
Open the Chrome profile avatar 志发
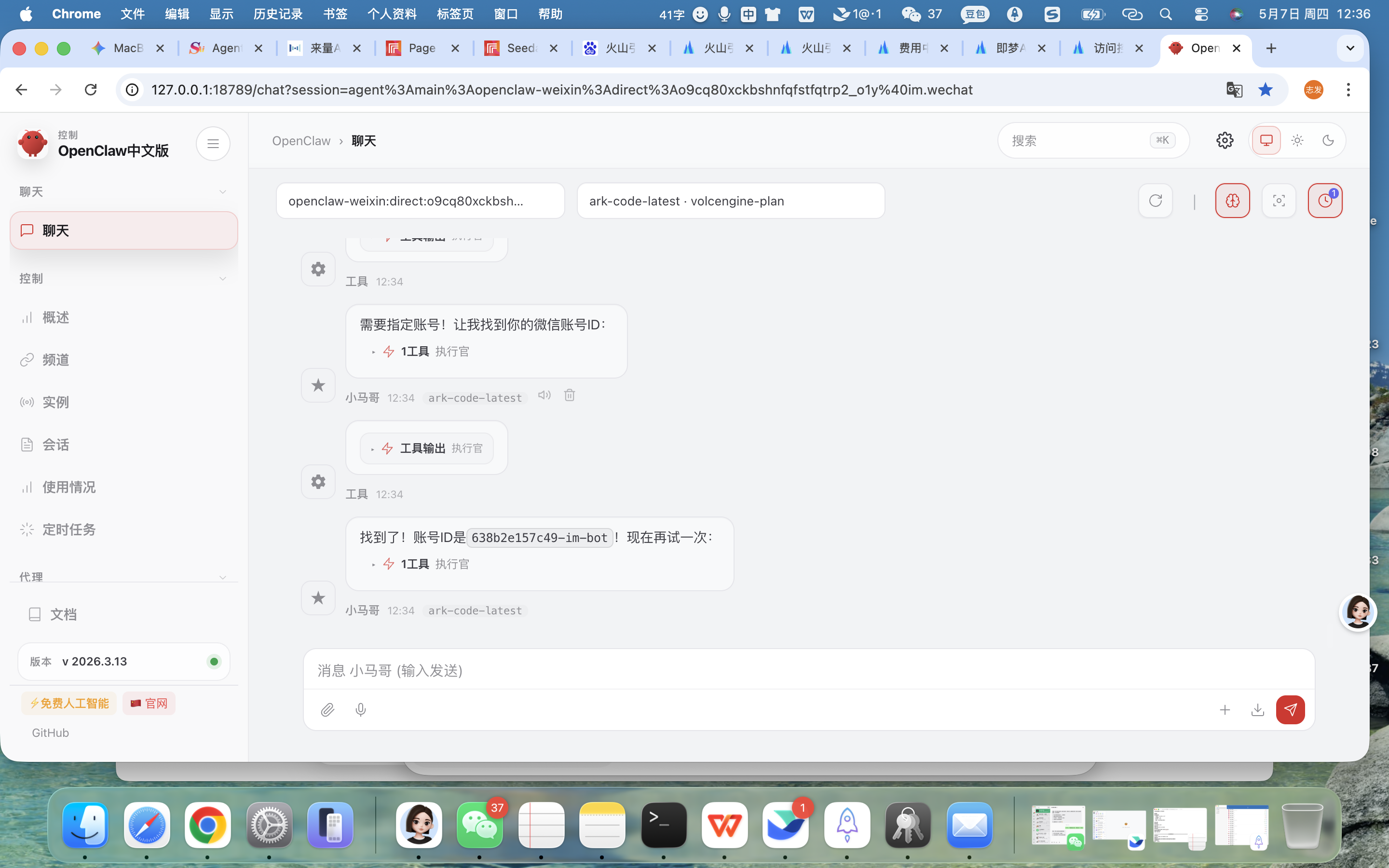1313,90
